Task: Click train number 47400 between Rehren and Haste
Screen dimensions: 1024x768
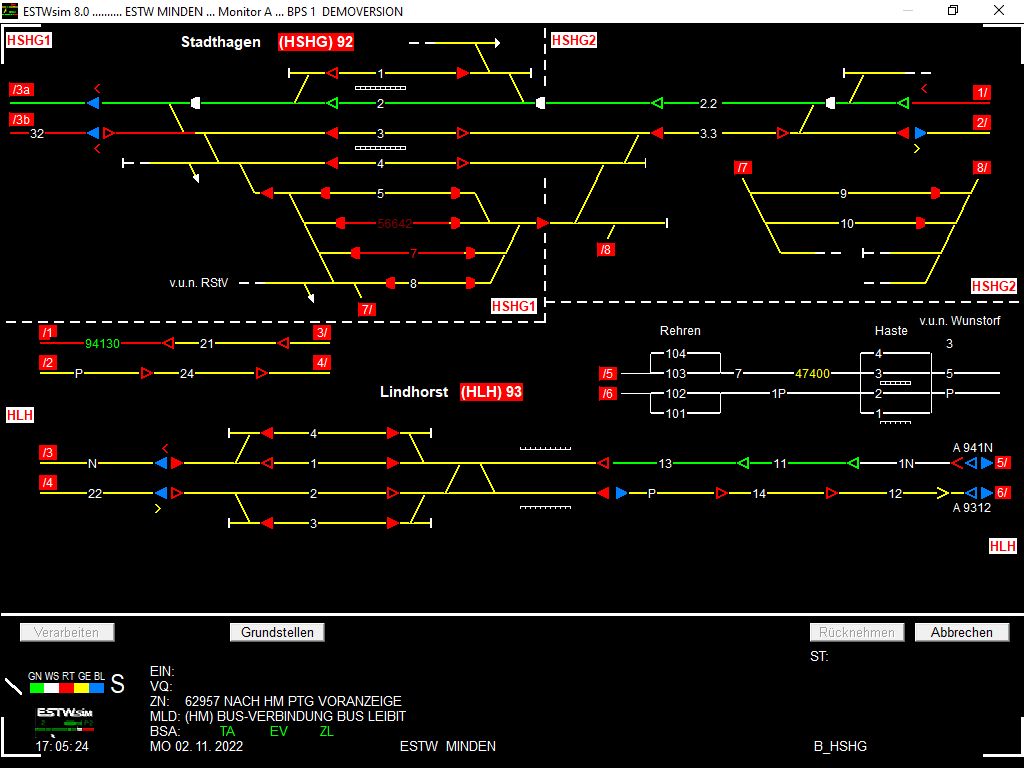Action: click(812, 373)
